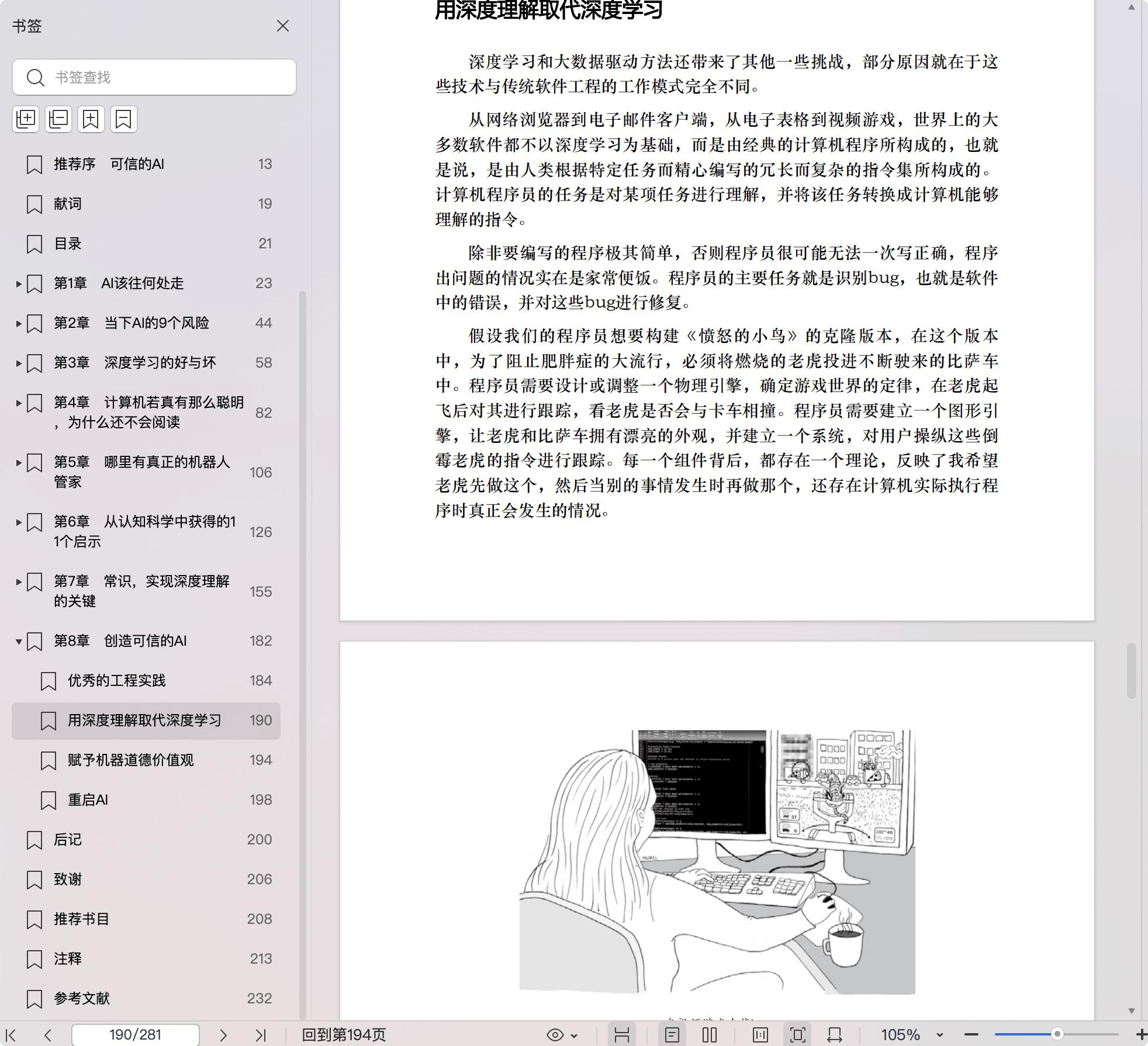
Task: Click 回到第194页 link
Action: (344, 1035)
